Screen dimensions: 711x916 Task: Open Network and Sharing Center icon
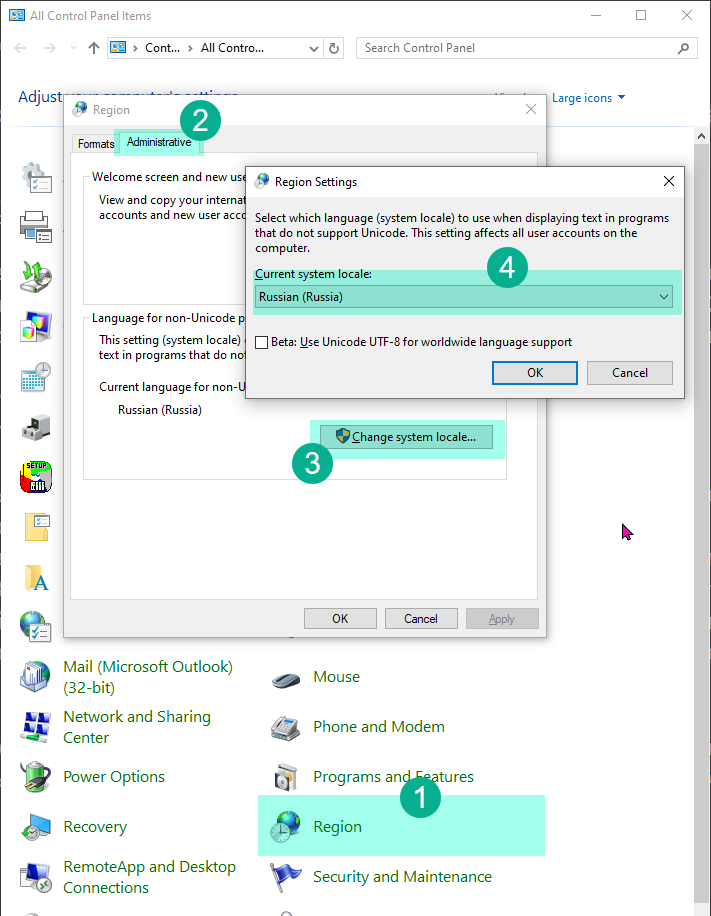pyautogui.click(x=36, y=727)
